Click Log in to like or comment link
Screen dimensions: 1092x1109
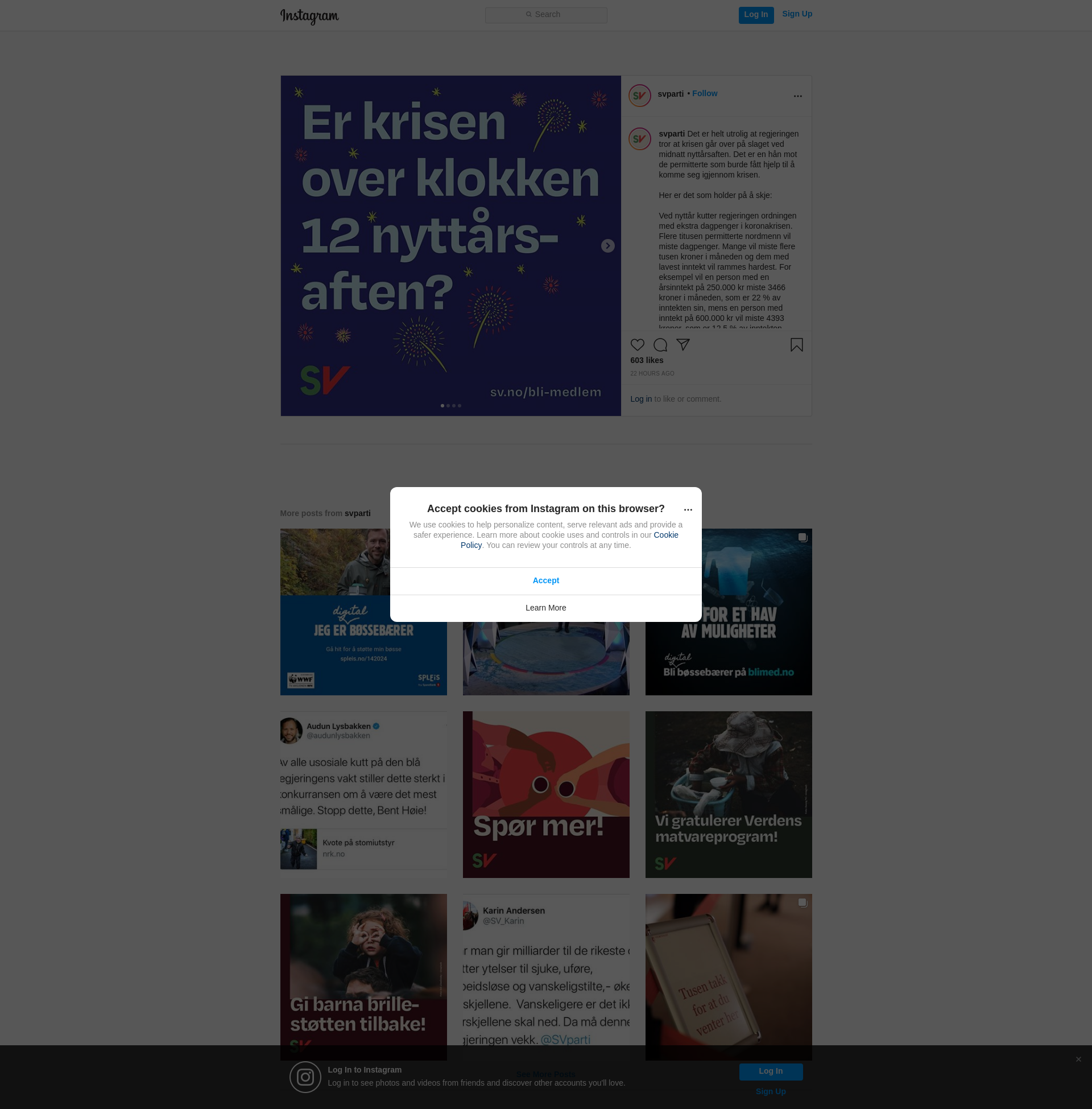(640, 399)
